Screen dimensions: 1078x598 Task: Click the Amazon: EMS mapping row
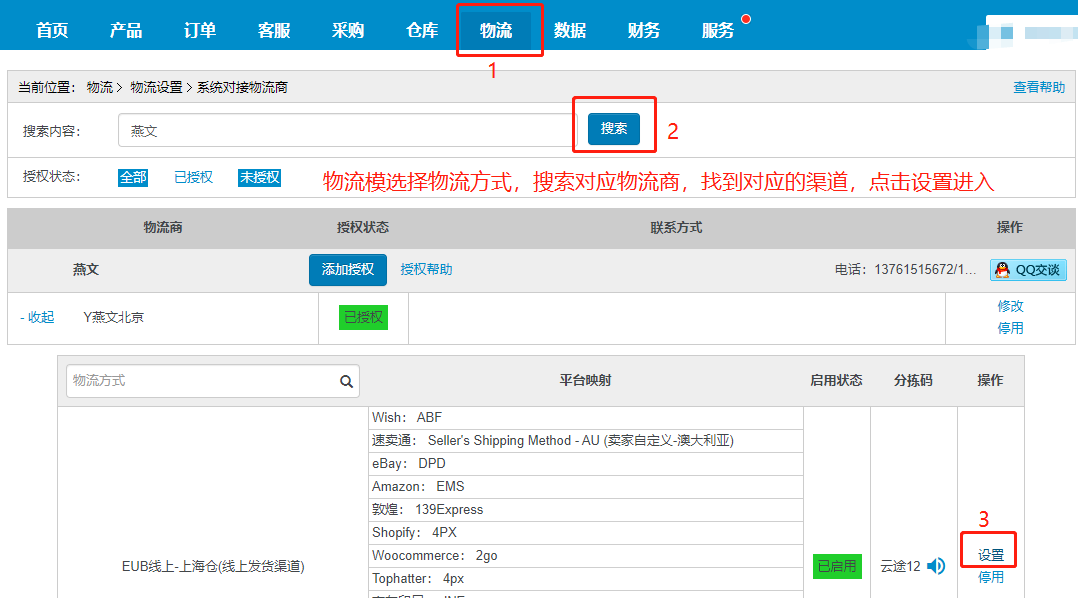(x=586, y=487)
